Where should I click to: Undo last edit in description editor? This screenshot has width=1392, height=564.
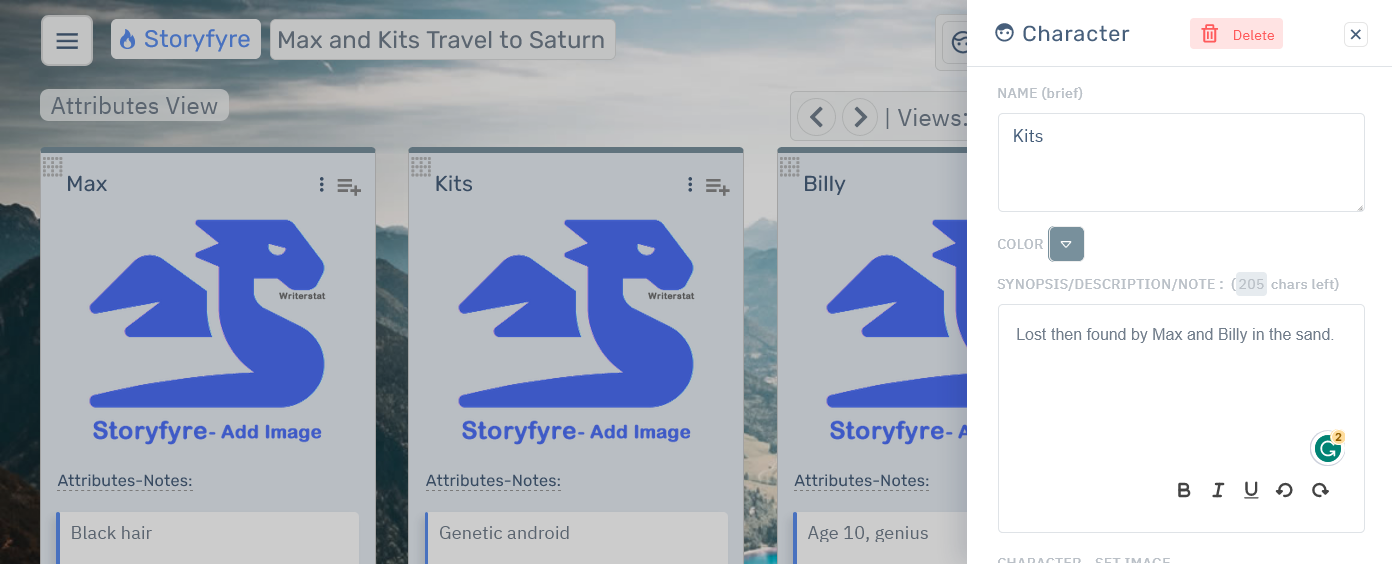(1285, 490)
